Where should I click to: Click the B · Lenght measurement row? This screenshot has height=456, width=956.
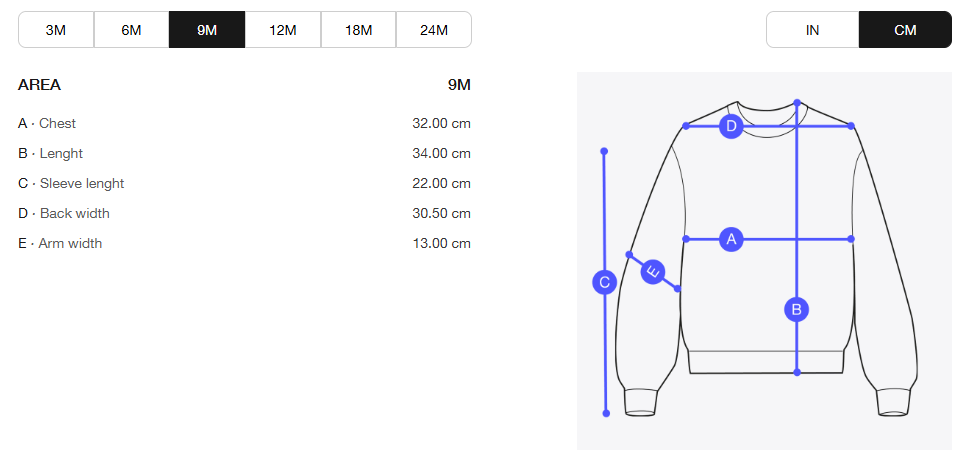(x=244, y=154)
